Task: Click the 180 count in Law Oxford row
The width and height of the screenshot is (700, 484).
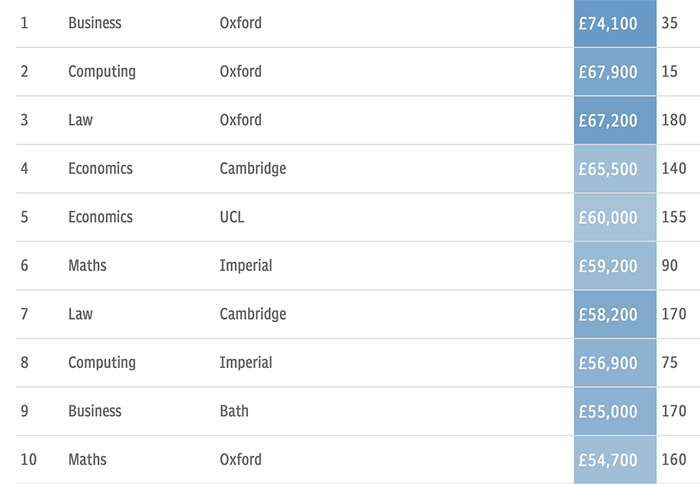Action: click(674, 120)
